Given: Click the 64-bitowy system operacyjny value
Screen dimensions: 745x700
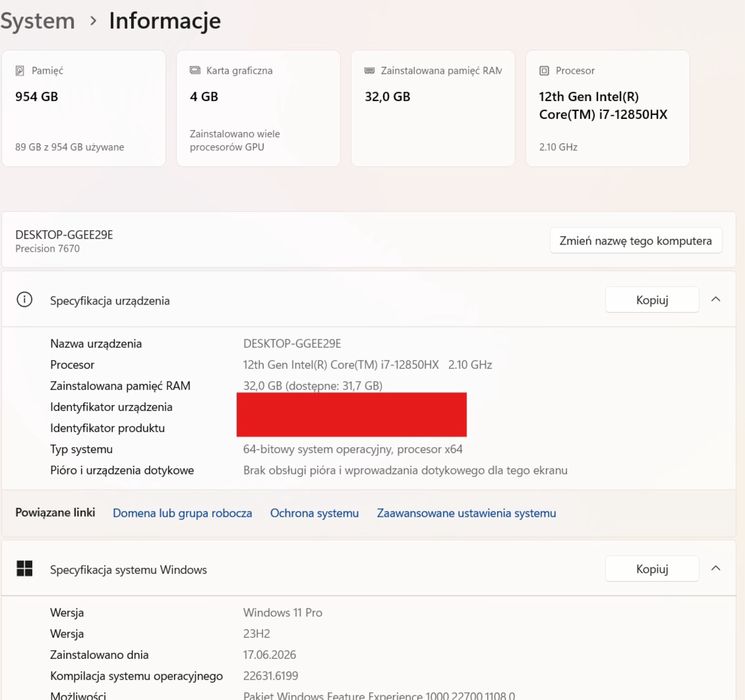Looking at the screenshot, I should [353, 449].
